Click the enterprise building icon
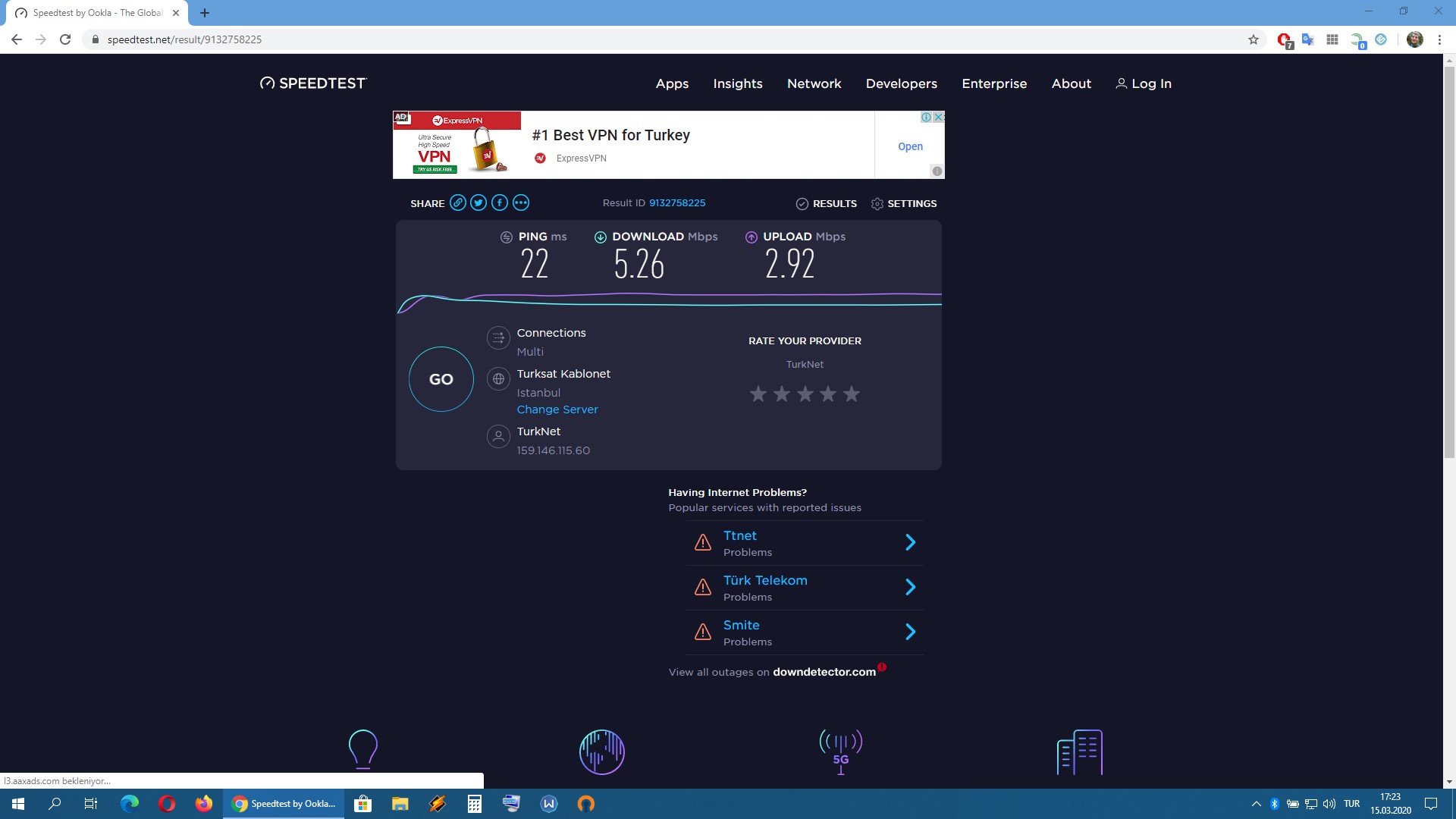Viewport: 1456px width, 819px height. pyautogui.click(x=1080, y=752)
